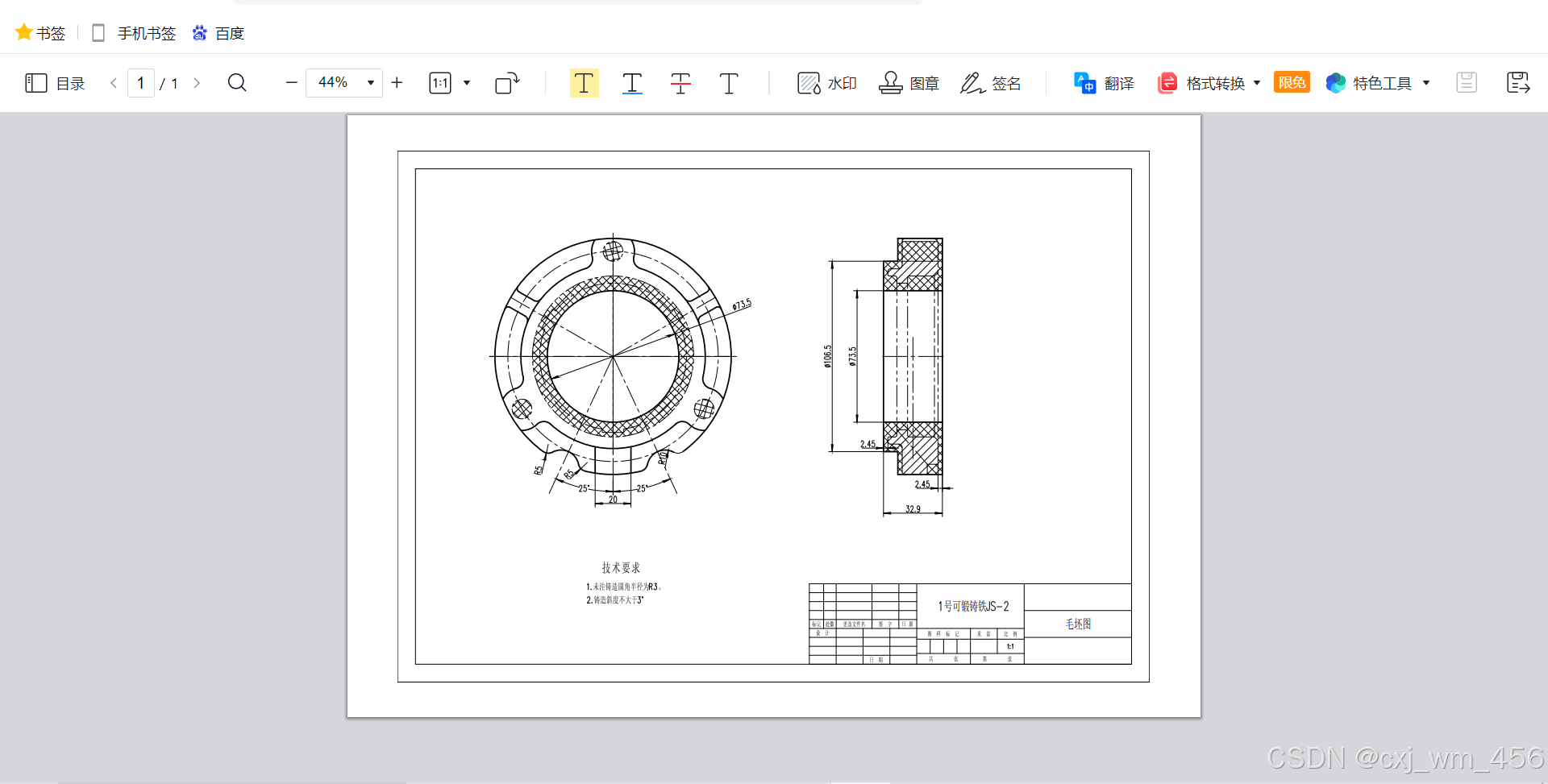This screenshot has height=784, width=1548.
Task: Select the underline text tool
Action: 632,83
